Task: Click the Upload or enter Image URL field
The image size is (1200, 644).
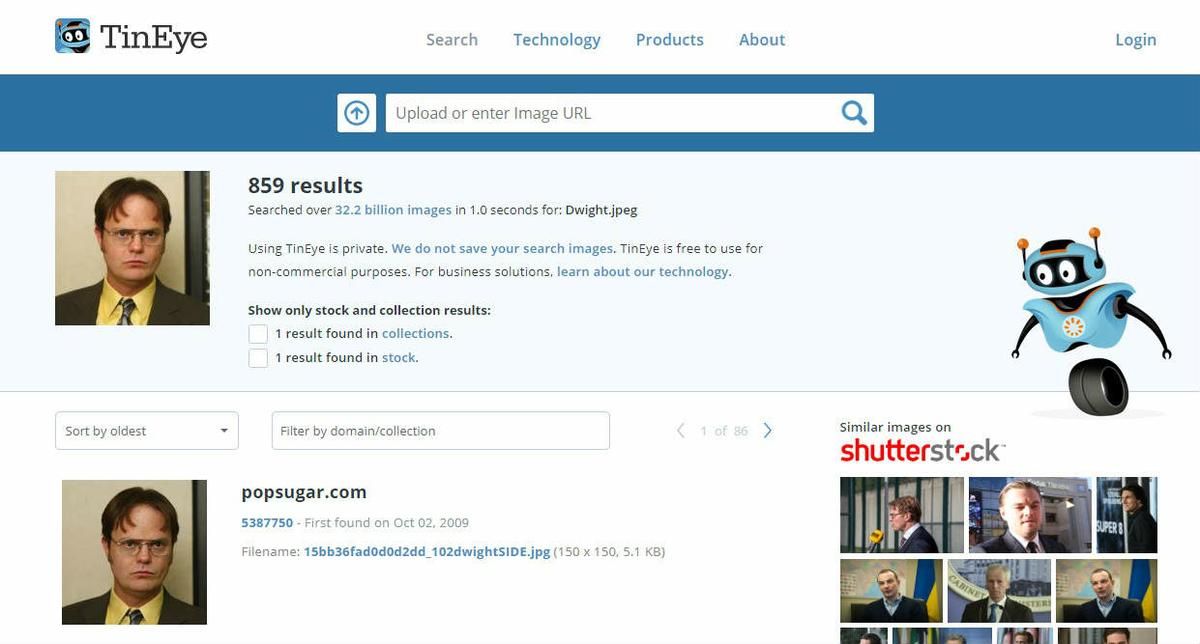Action: [x=612, y=113]
